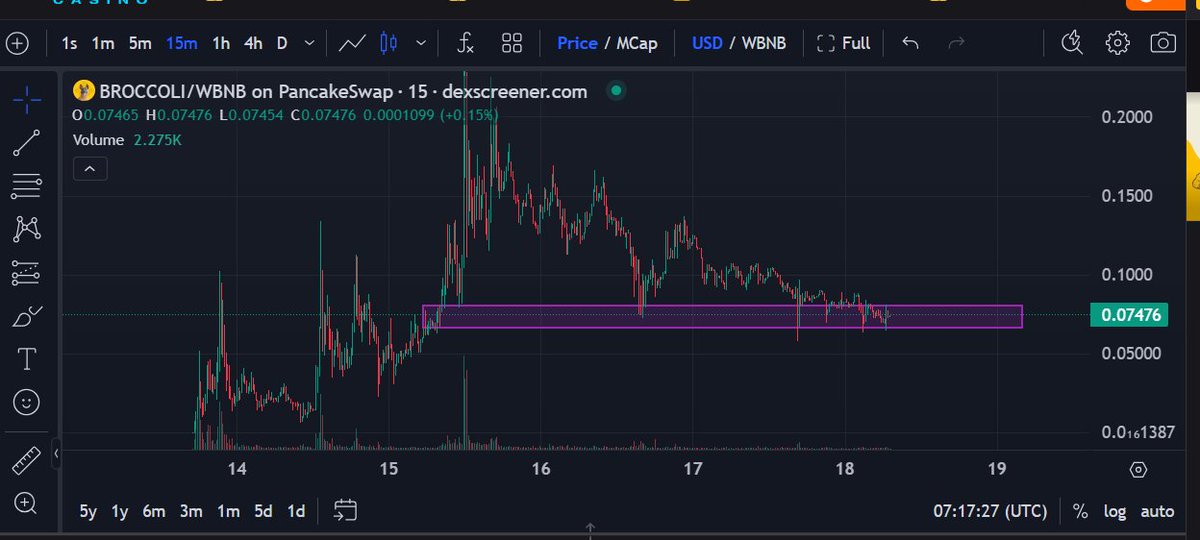1200x540 pixels.
Task: Select the candlestick chart type icon
Action: pyautogui.click(x=389, y=44)
